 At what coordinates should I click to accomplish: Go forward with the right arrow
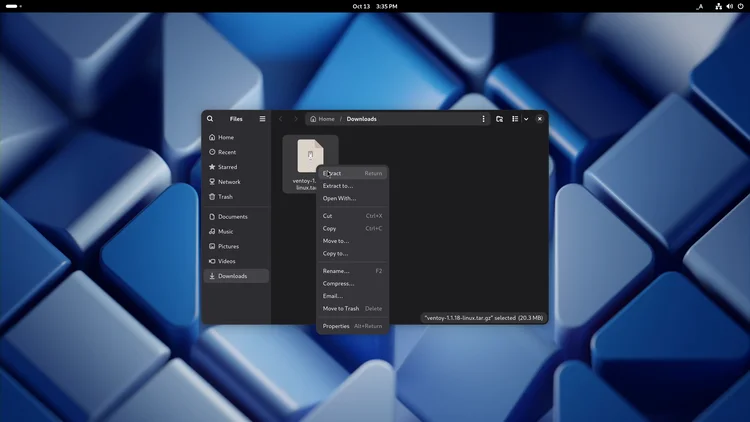pyautogui.click(x=296, y=119)
